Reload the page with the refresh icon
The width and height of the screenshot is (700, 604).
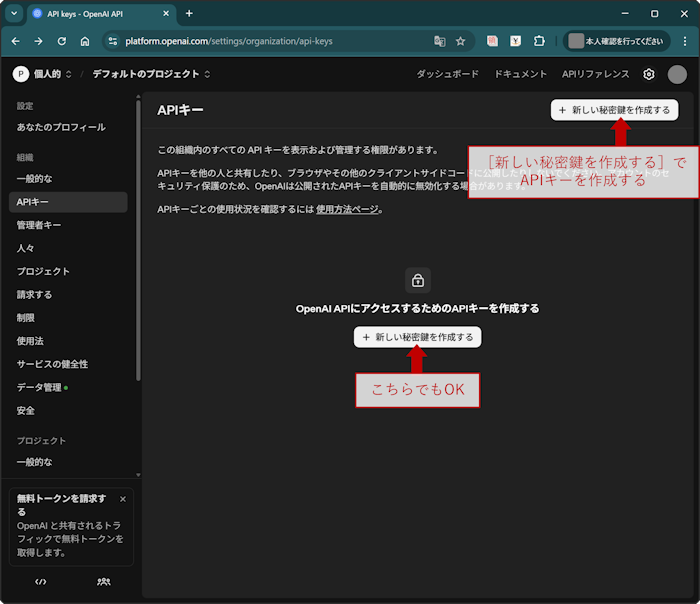[x=62, y=41]
